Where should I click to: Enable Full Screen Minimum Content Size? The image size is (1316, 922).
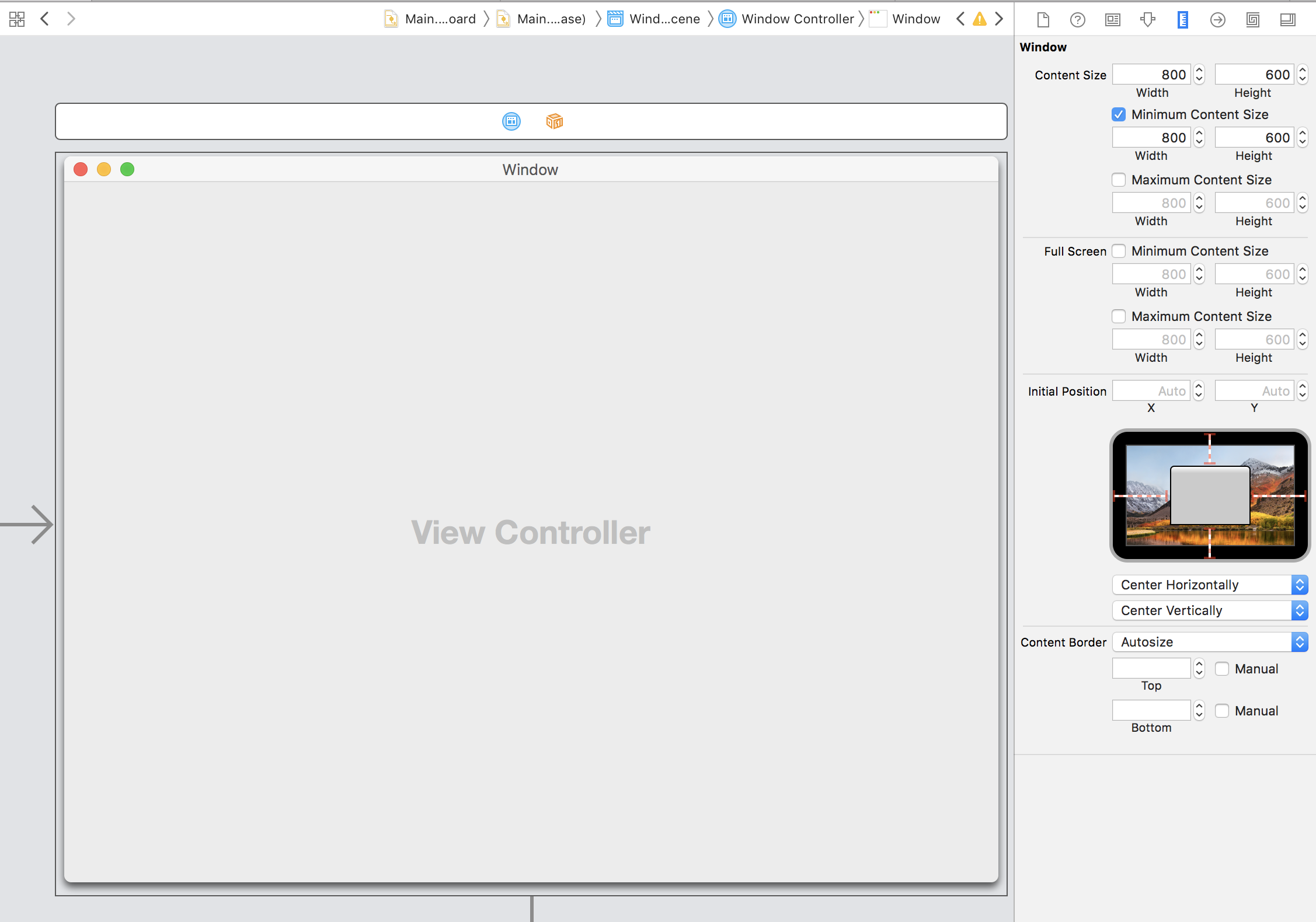click(1118, 251)
